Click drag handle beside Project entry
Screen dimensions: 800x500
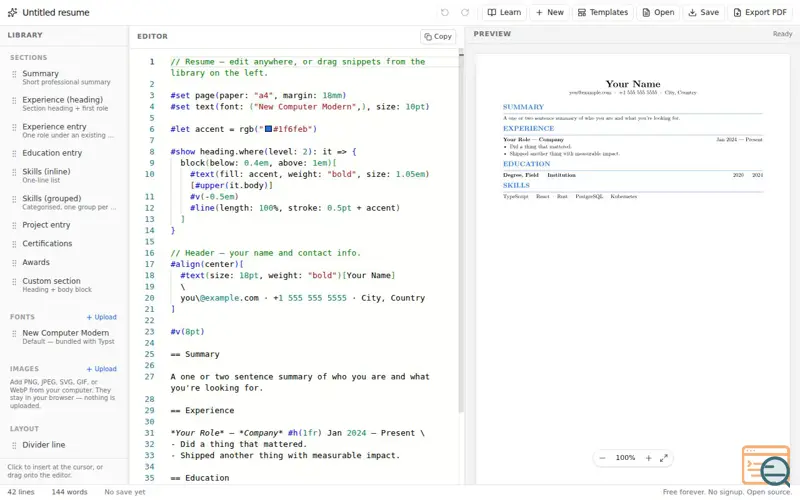(14, 225)
